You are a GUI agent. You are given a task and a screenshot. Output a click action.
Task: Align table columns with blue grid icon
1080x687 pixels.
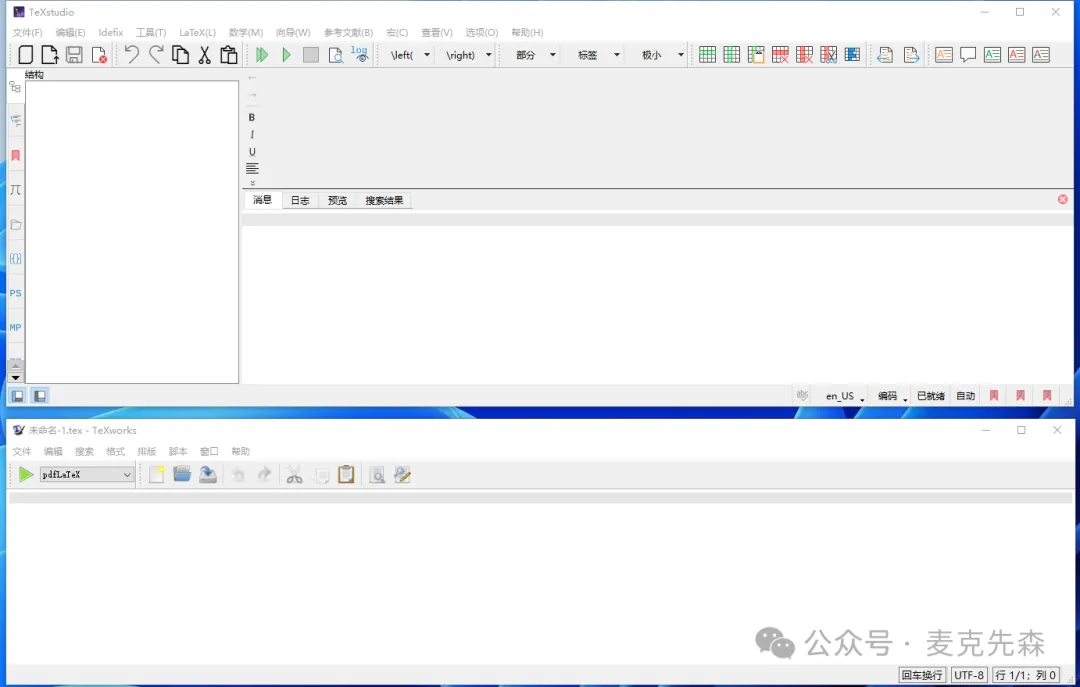point(853,54)
